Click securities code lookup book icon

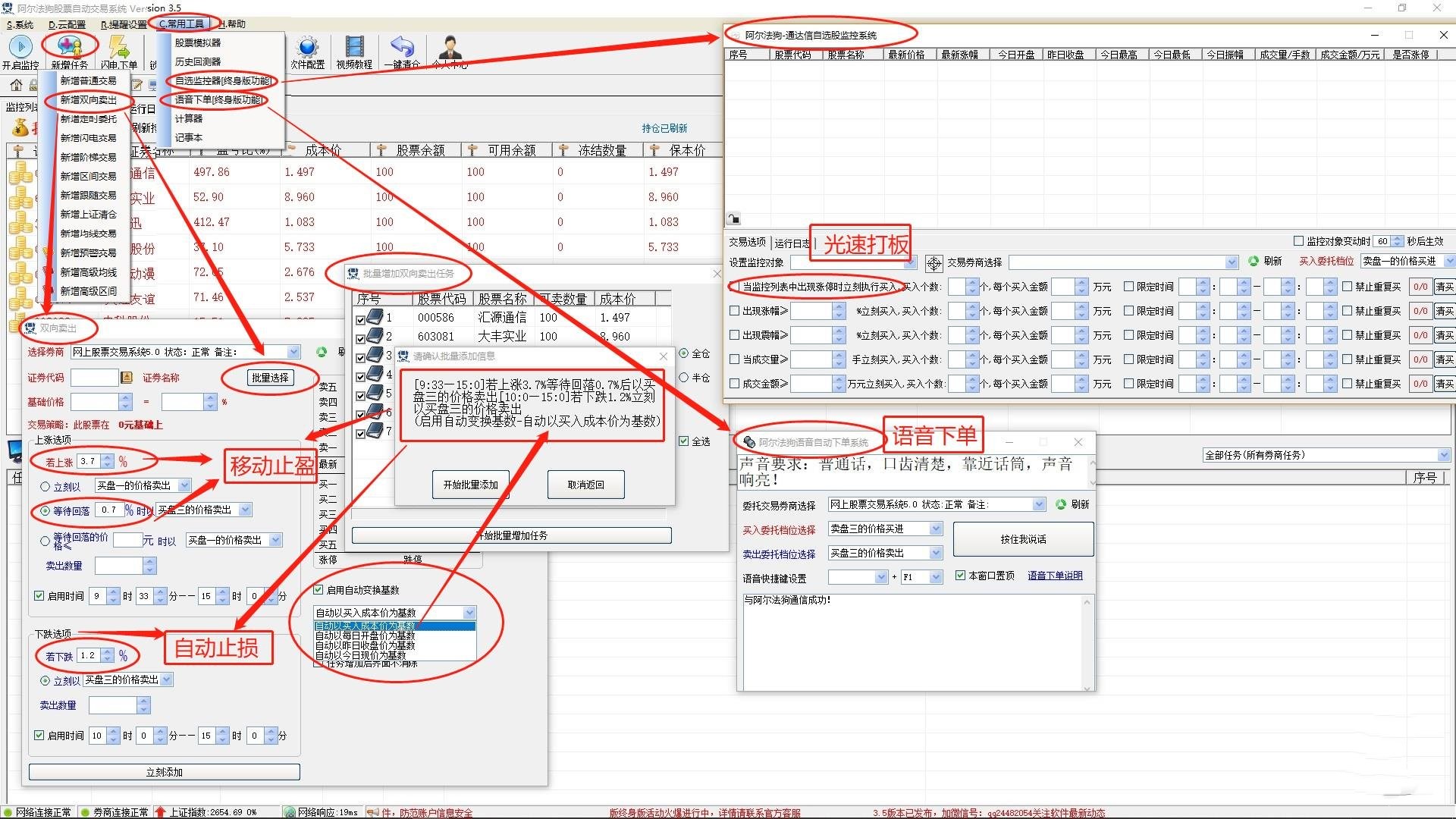127,377
